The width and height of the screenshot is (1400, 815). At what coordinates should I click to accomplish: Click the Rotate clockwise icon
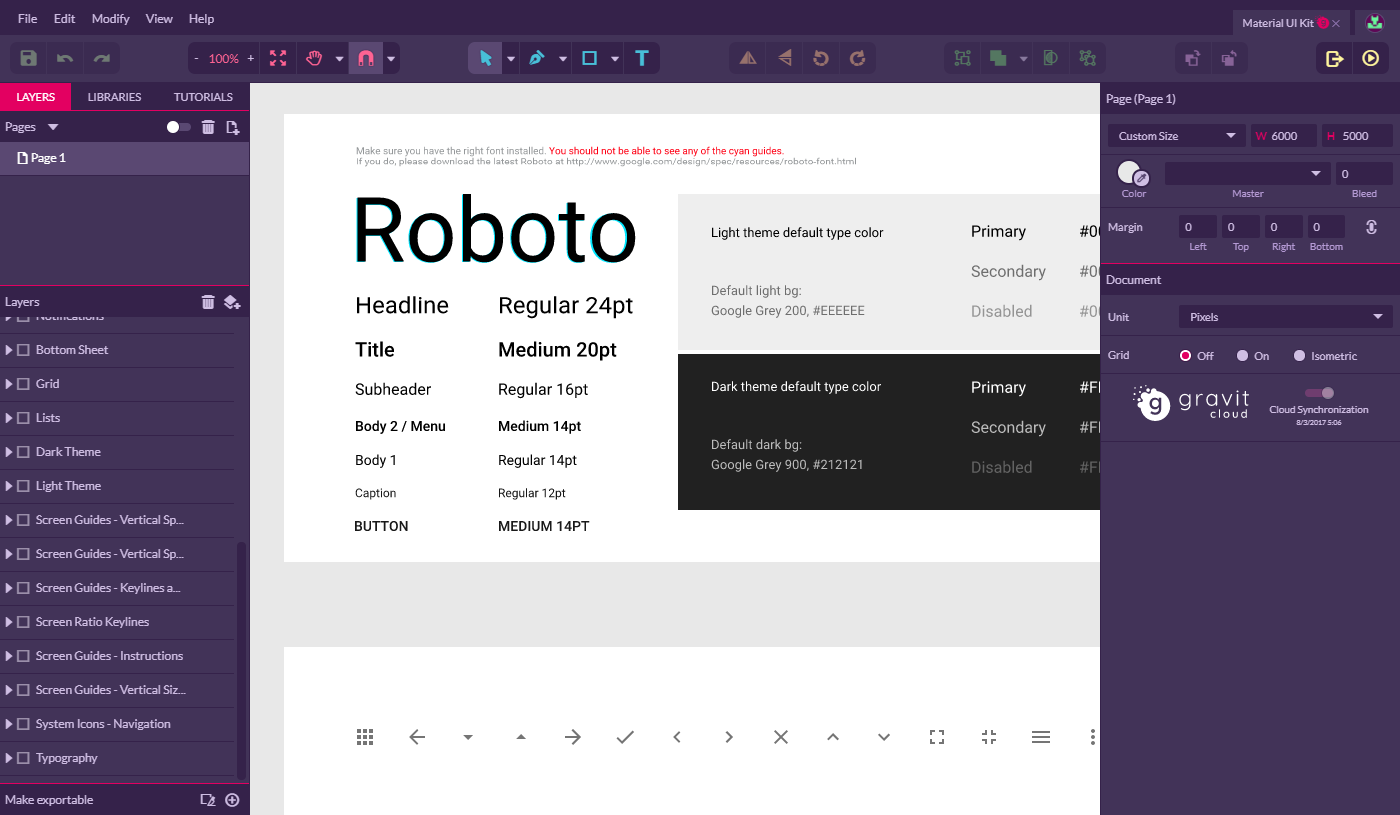pos(857,59)
